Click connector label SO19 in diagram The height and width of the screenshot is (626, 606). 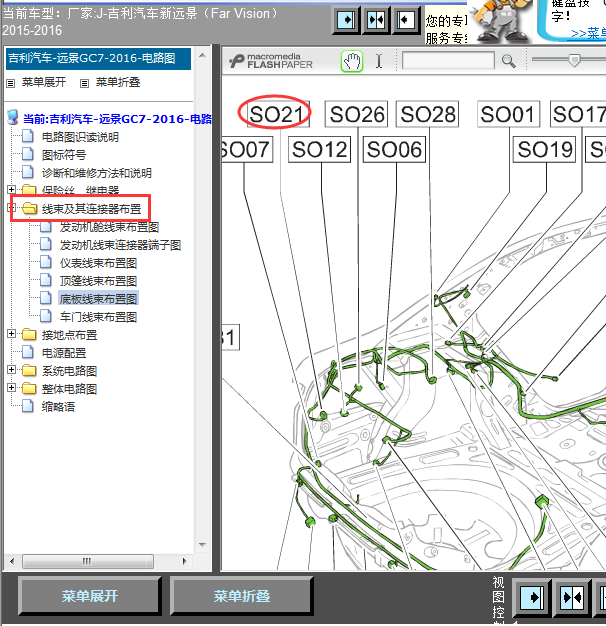tap(545, 150)
